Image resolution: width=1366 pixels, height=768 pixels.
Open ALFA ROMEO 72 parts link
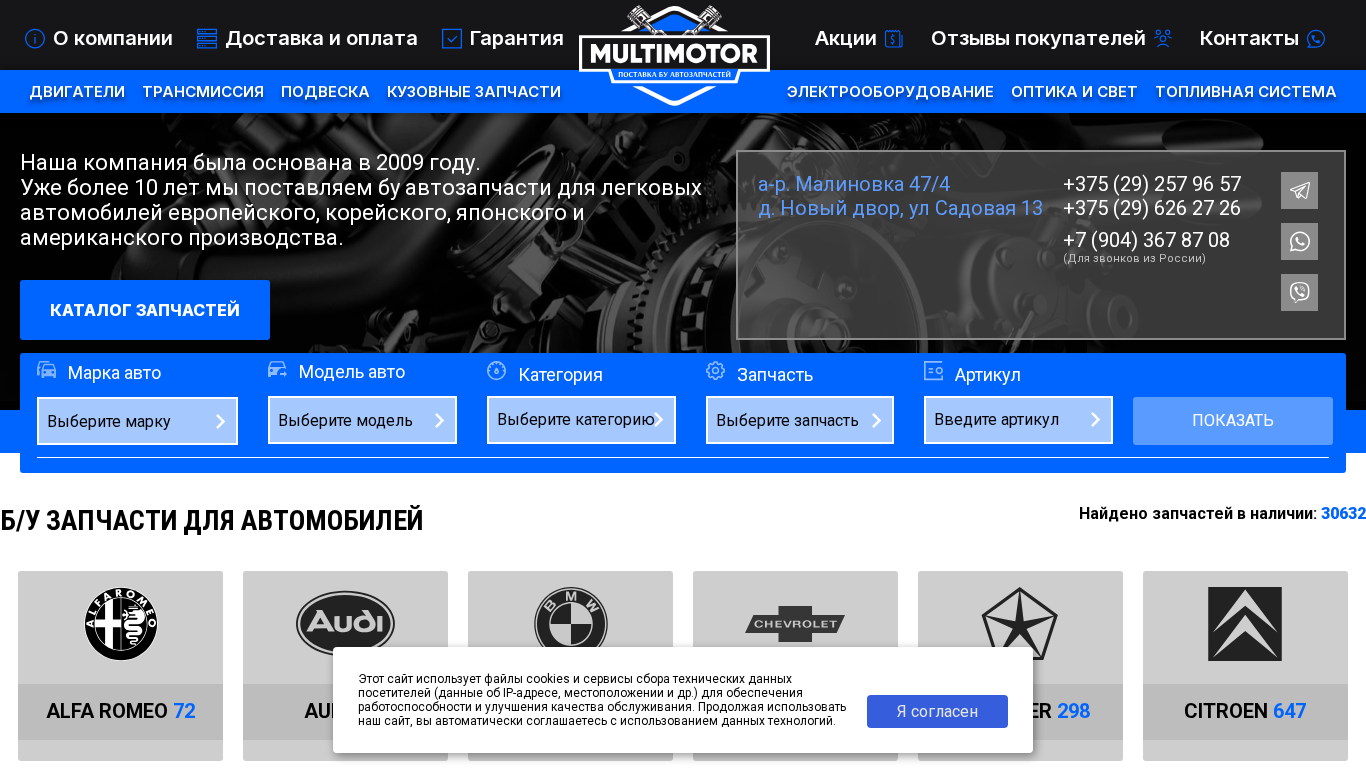click(121, 711)
